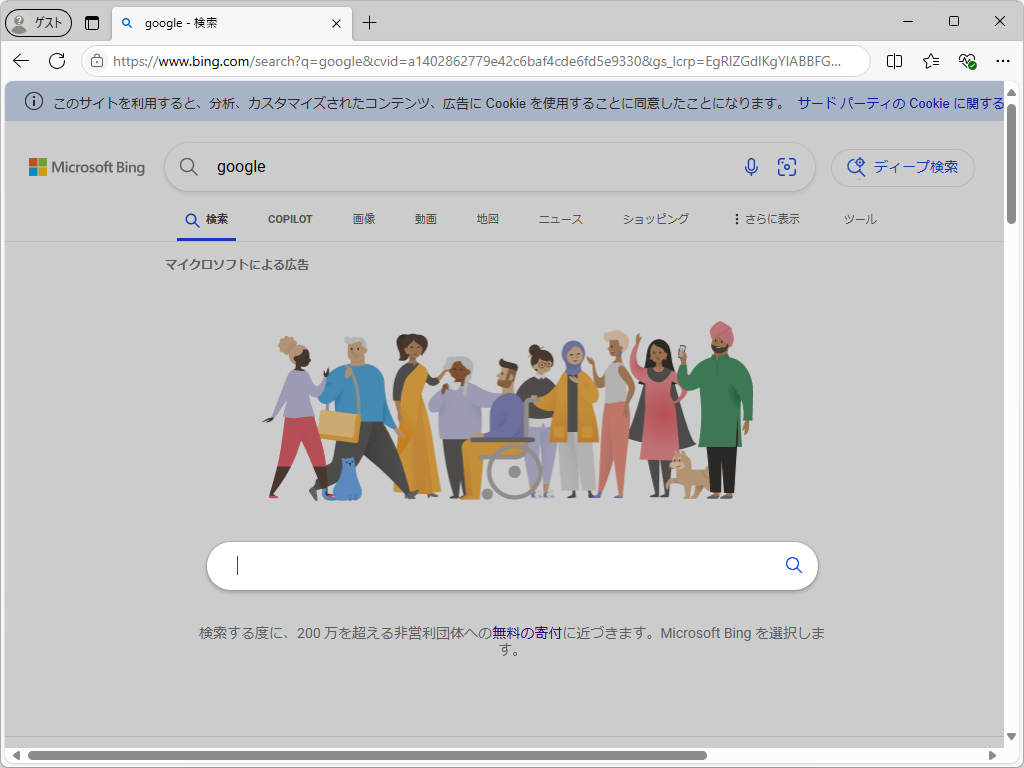Open split screen view
The width and height of the screenshot is (1024, 768).
(x=894, y=61)
